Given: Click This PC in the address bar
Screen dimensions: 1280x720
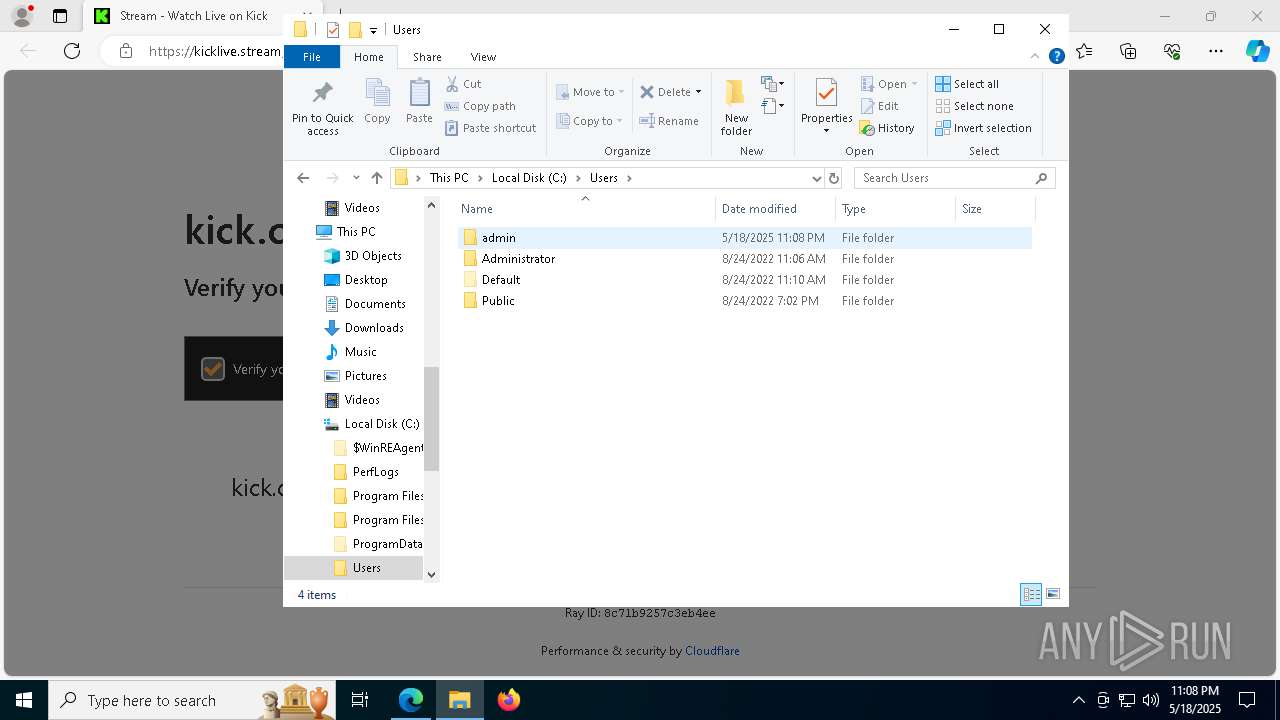Looking at the screenshot, I should (x=449, y=178).
